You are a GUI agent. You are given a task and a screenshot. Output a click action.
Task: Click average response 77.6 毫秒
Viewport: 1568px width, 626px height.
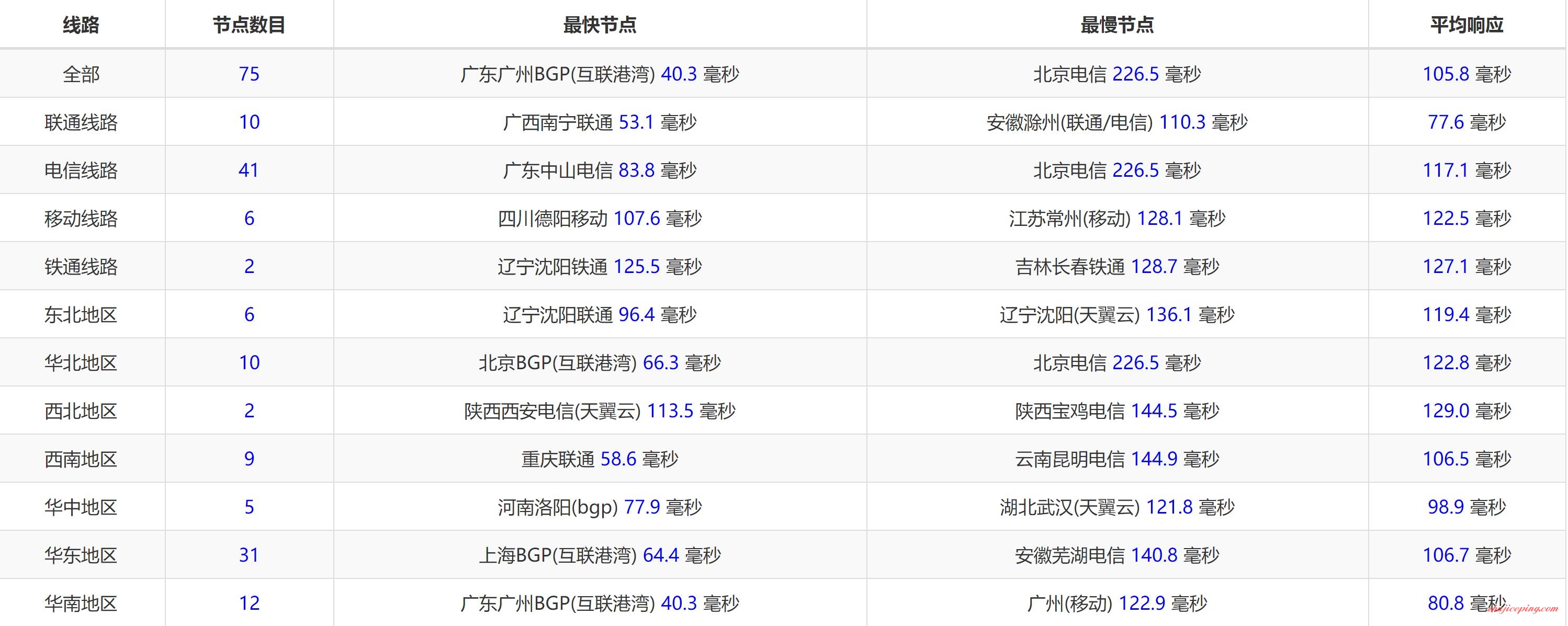click(x=1467, y=122)
